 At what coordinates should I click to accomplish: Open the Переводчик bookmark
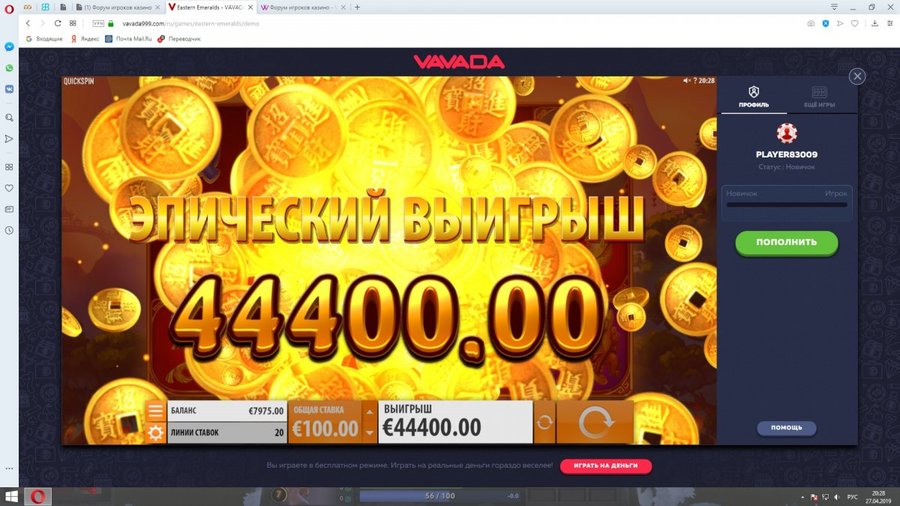tap(179, 39)
